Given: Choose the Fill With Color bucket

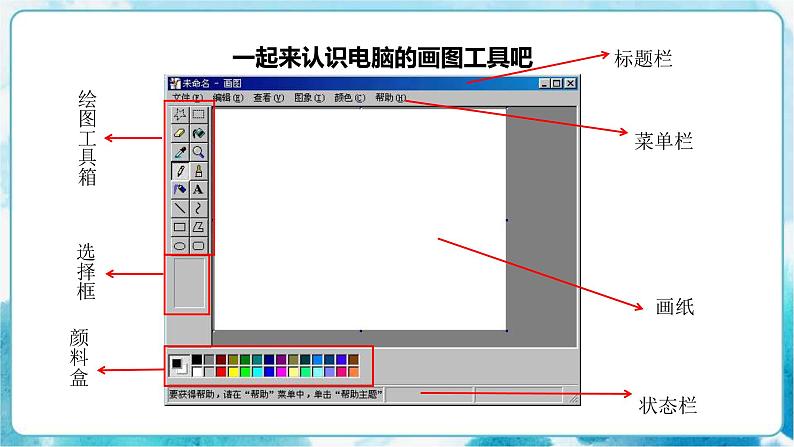Looking at the screenshot, I should 198,133.
